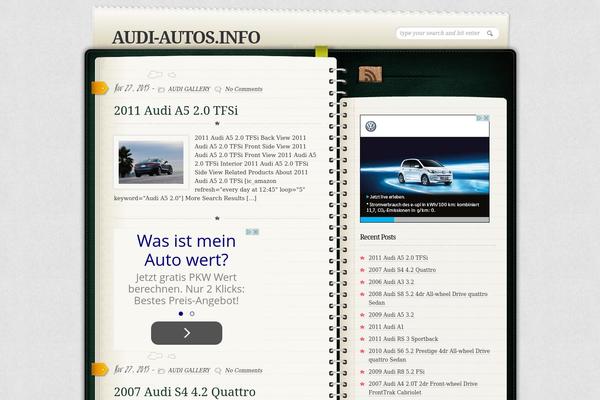Open recent post 2009 Audi R8 5.2 FSi
600x400 pixels.
[396, 372]
